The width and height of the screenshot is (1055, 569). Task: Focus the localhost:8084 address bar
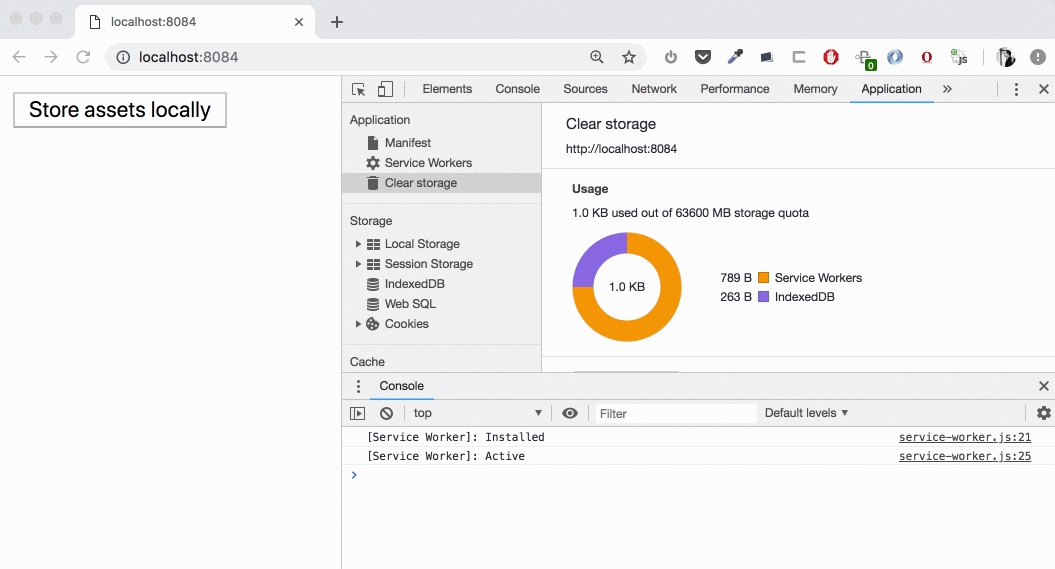375,57
